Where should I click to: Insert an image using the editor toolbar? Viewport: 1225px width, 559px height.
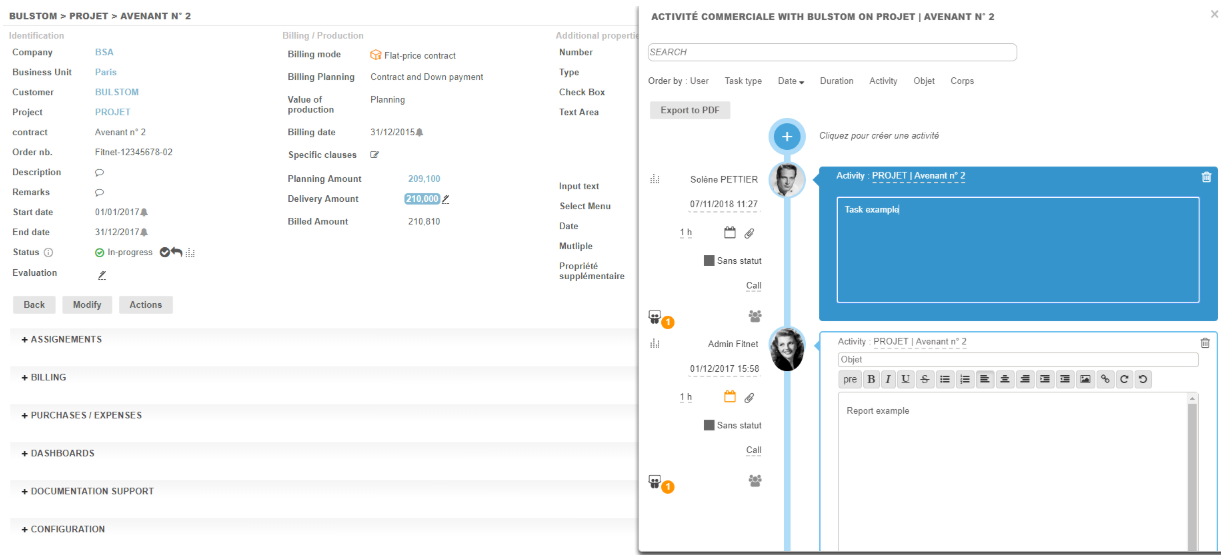pyautogui.click(x=1085, y=379)
